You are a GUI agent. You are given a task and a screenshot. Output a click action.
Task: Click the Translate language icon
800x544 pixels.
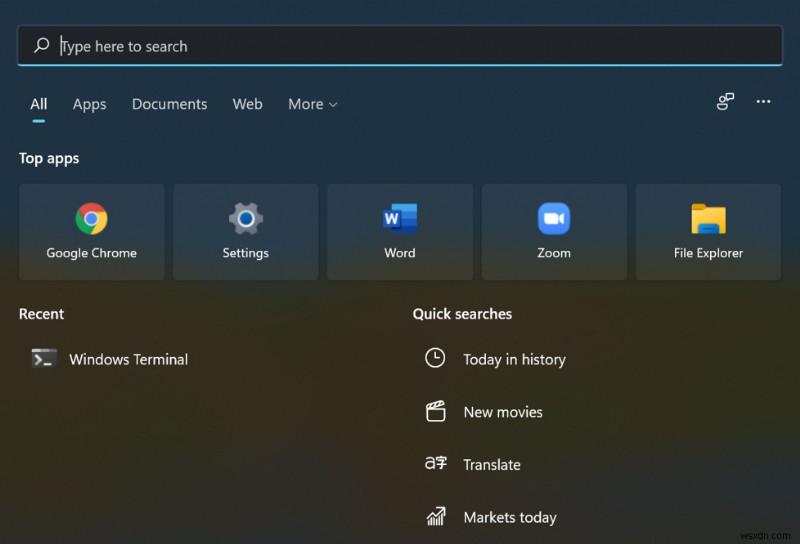[x=436, y=463]
